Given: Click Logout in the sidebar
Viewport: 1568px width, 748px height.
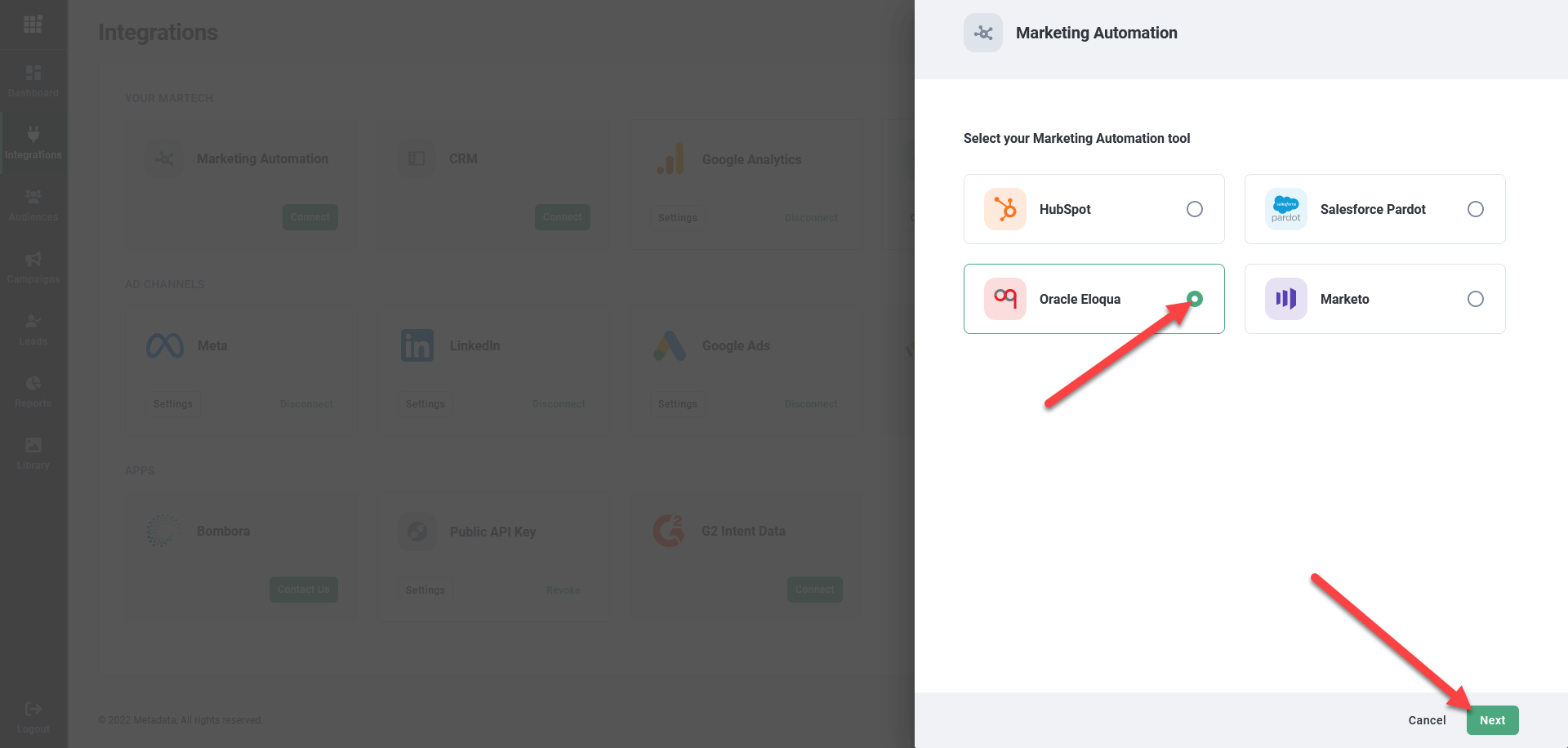Looking at the screenshot, I should [33, 717].
